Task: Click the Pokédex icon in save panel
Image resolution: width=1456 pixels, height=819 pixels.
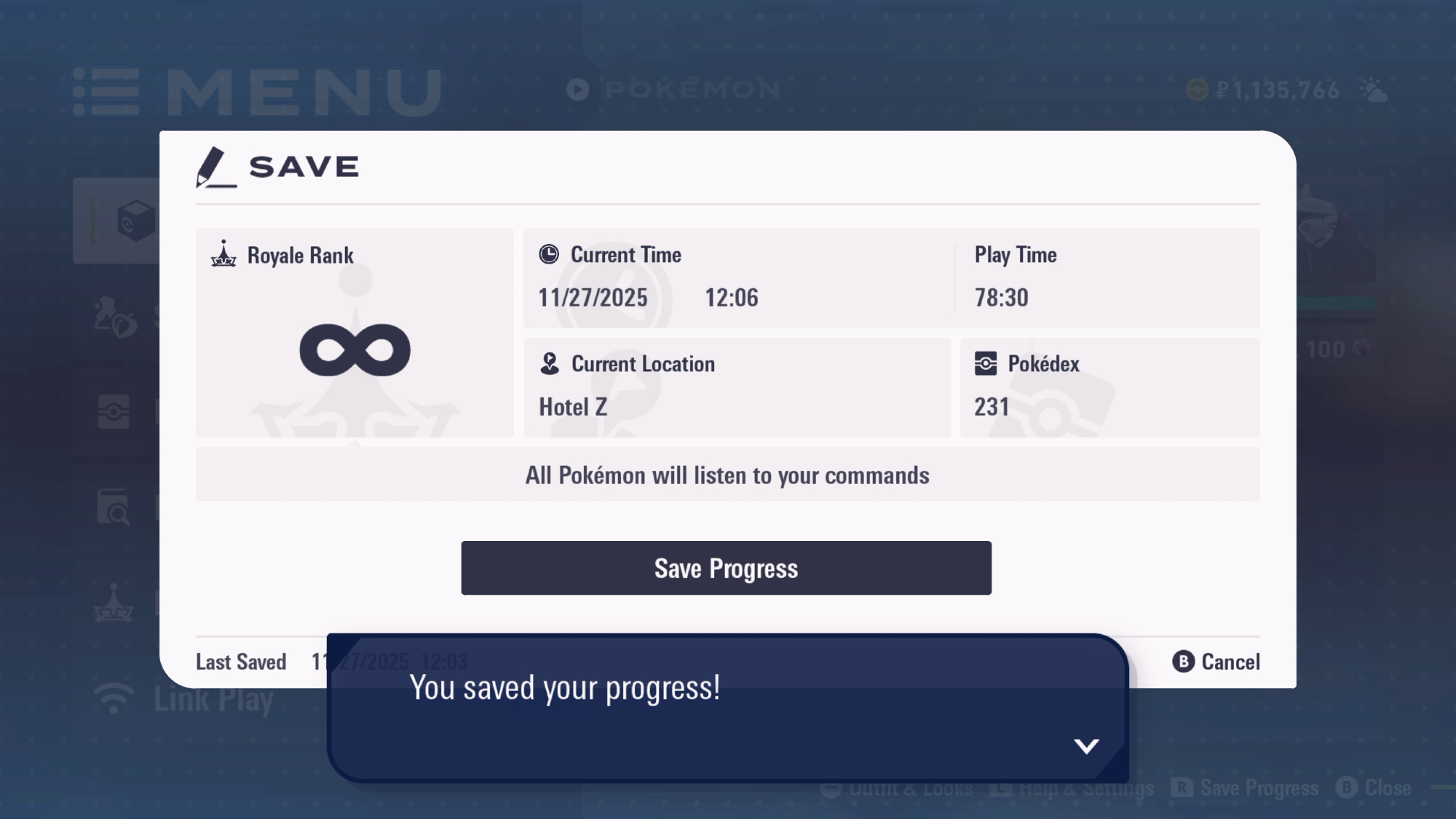Action: [986, 363]
